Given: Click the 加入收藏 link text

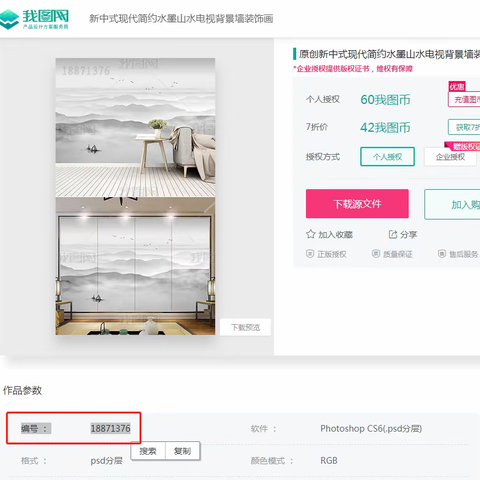Looking at the screenshot, I should click(335, 235).
